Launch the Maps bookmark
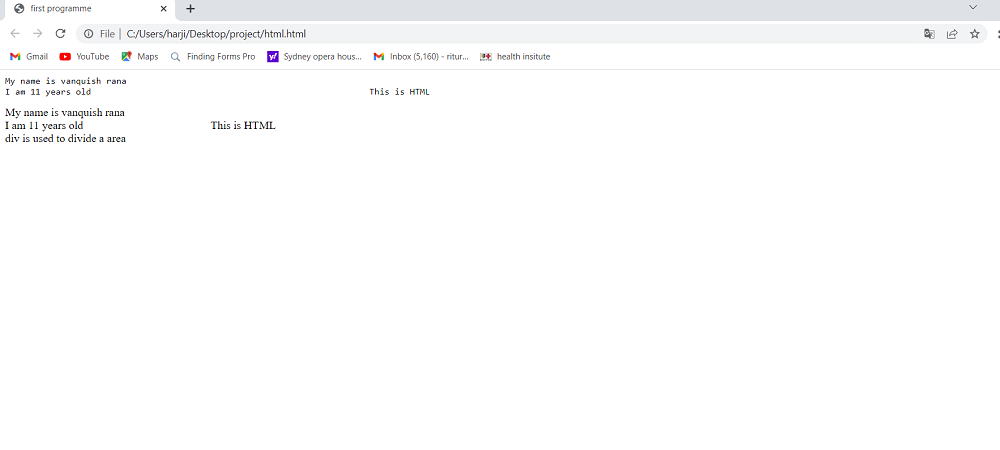This screenshot has width=1000, height=450. tap(140, 57)
